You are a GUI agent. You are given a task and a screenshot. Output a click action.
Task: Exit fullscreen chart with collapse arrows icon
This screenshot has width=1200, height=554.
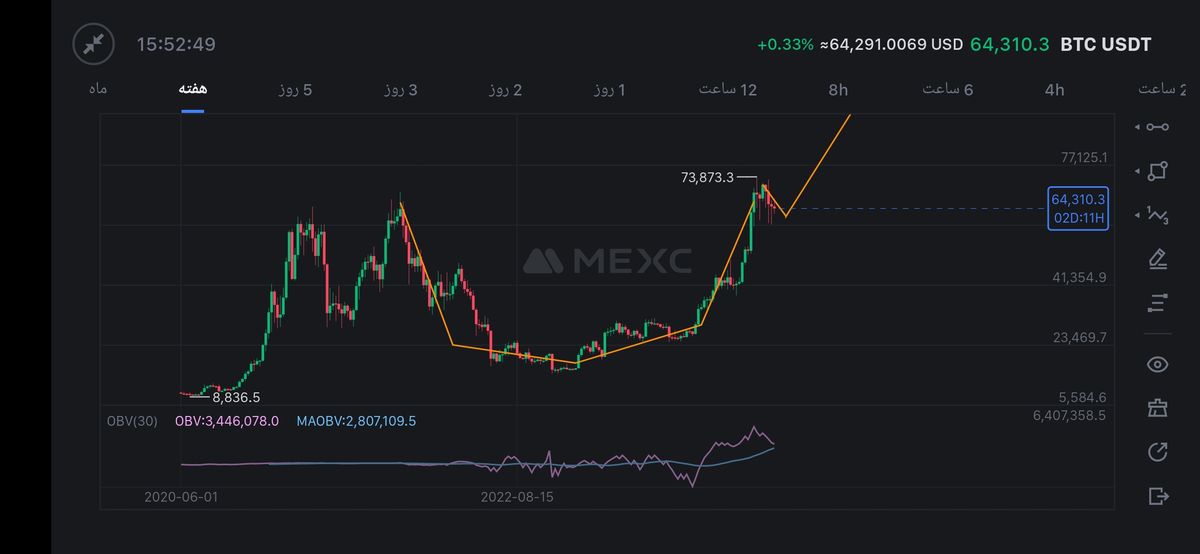tap(94, 44)
